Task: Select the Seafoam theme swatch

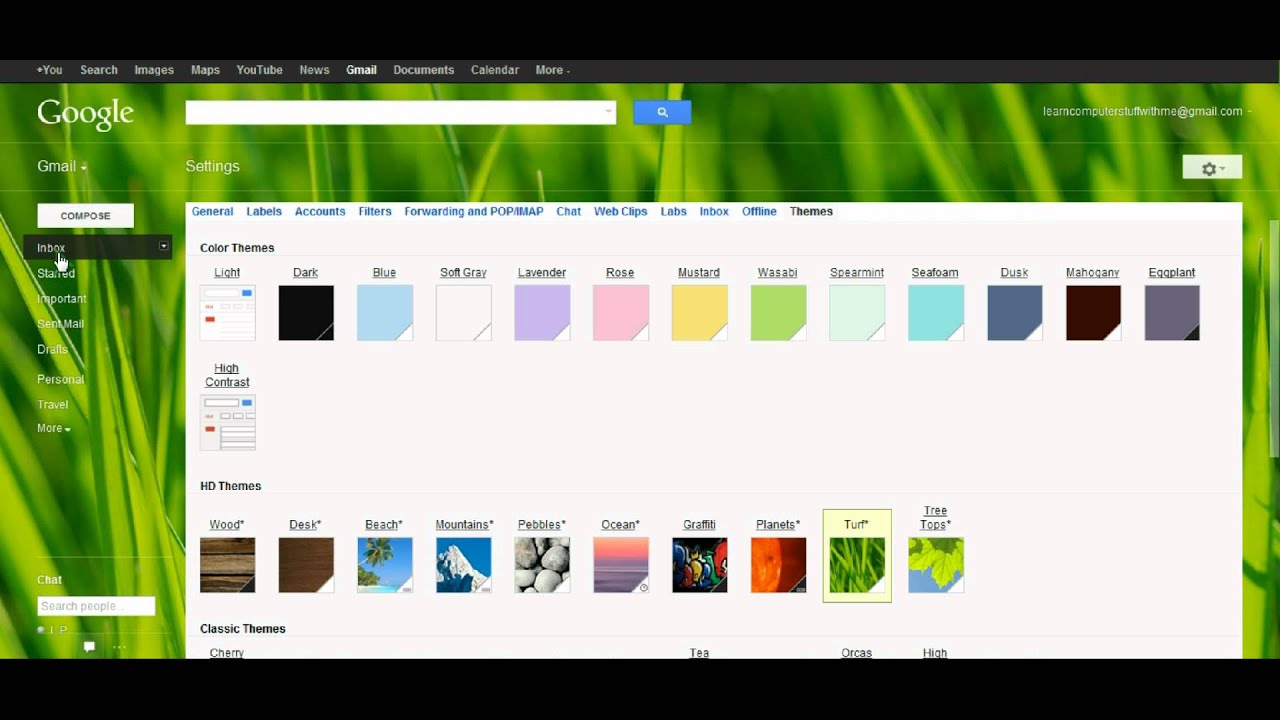Action: point(936,313)
